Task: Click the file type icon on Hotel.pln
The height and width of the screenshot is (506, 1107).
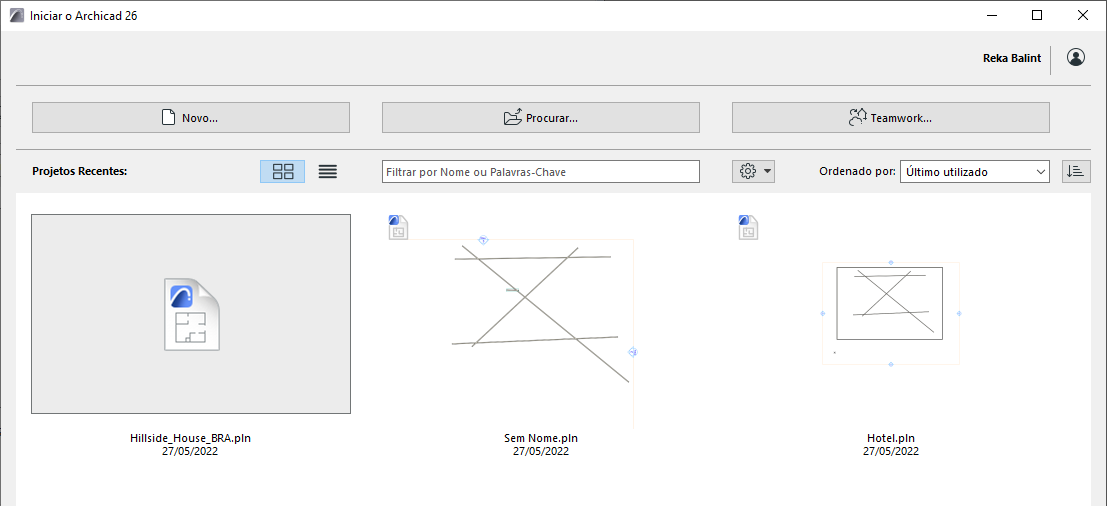Action: 748,227
